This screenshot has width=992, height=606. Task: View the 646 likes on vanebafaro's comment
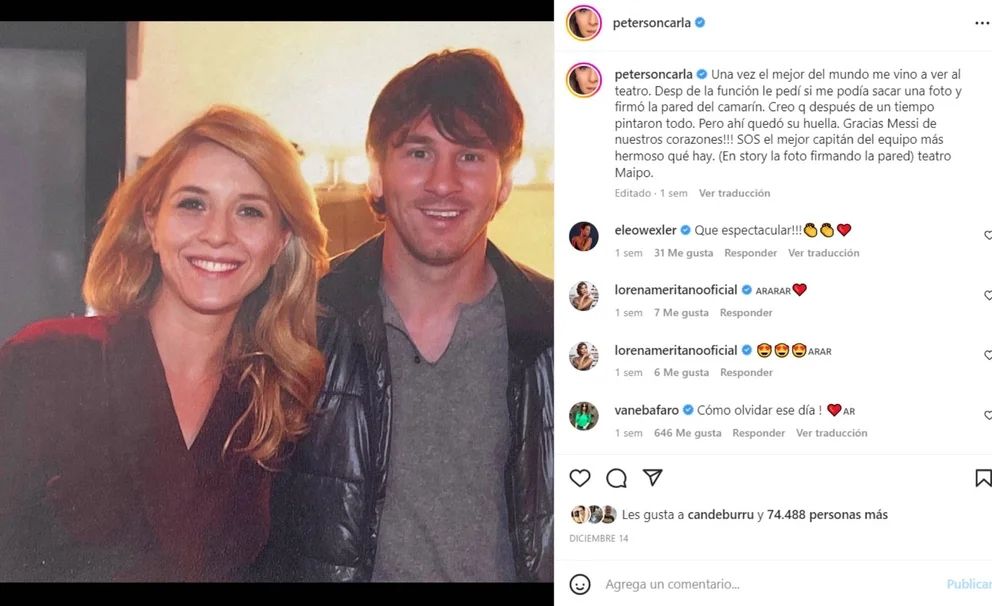coord(687,433)
